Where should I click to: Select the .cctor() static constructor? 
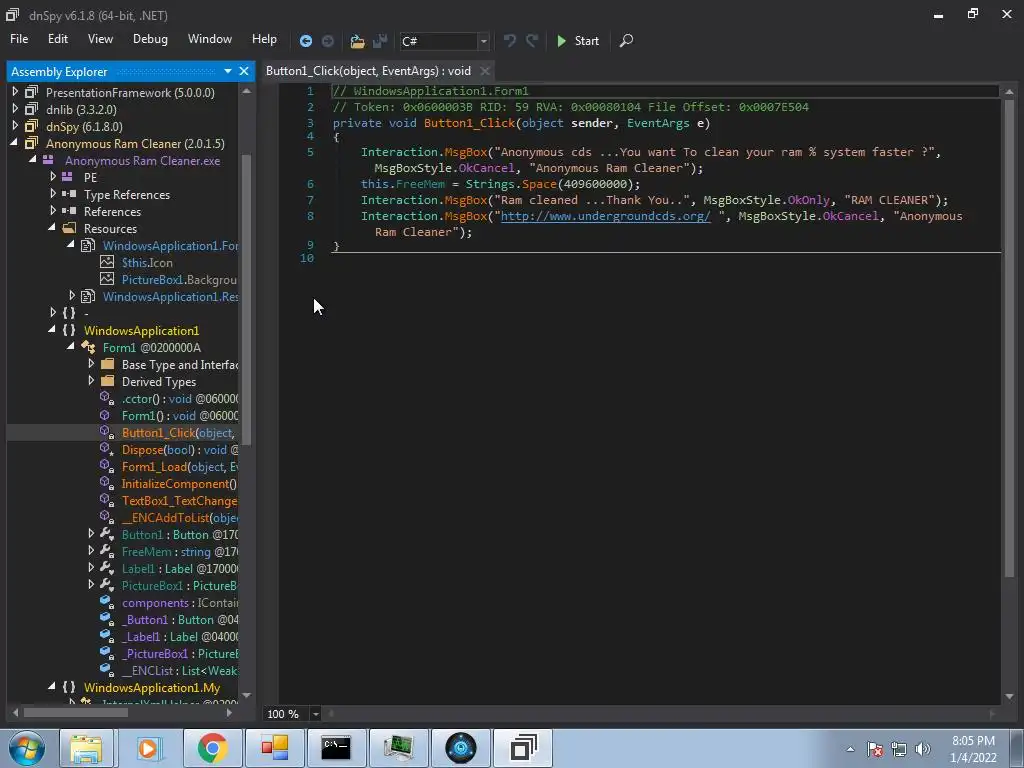click(x=180, y=399)
